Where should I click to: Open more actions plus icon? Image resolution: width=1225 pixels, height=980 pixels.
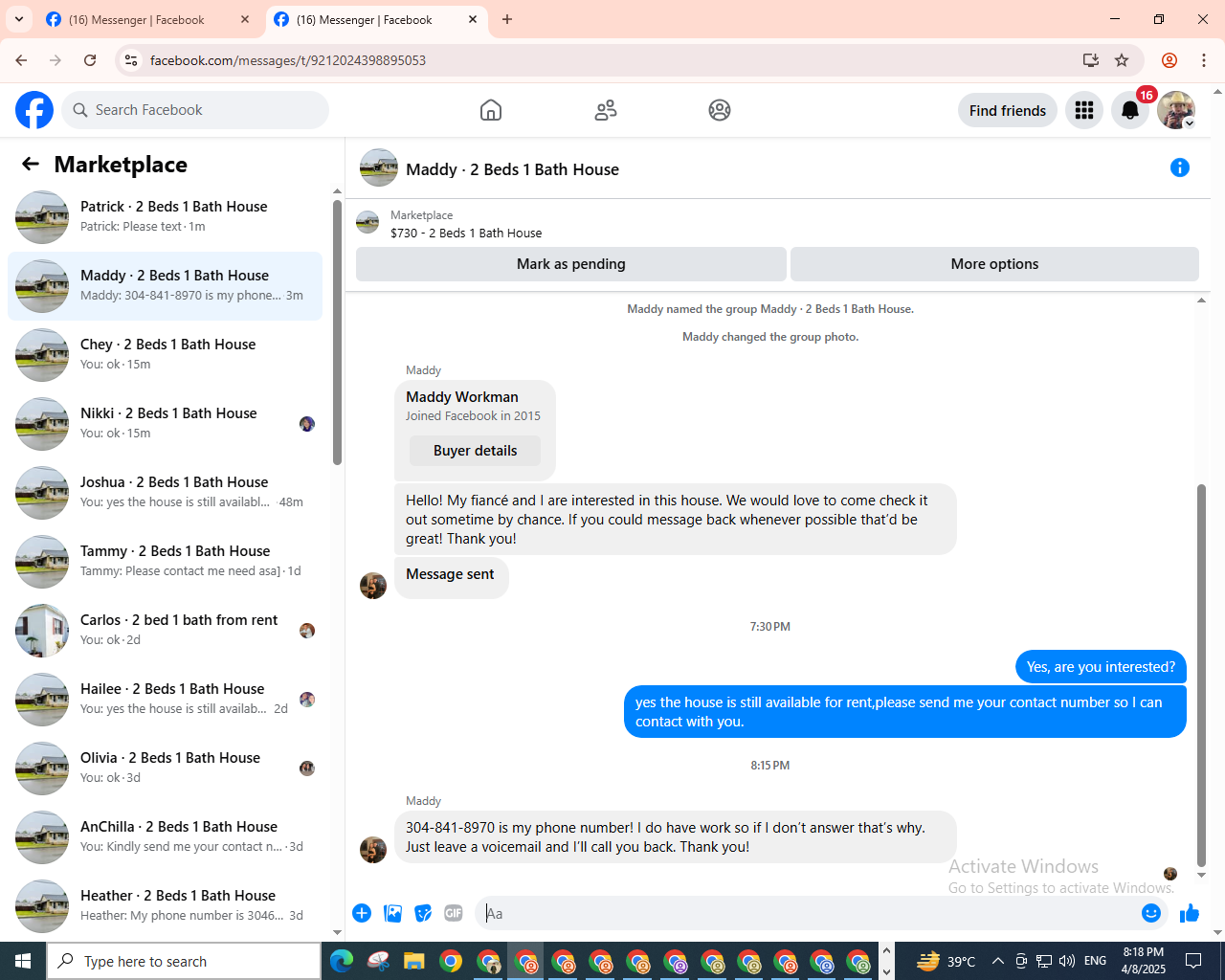click(362, 913)
